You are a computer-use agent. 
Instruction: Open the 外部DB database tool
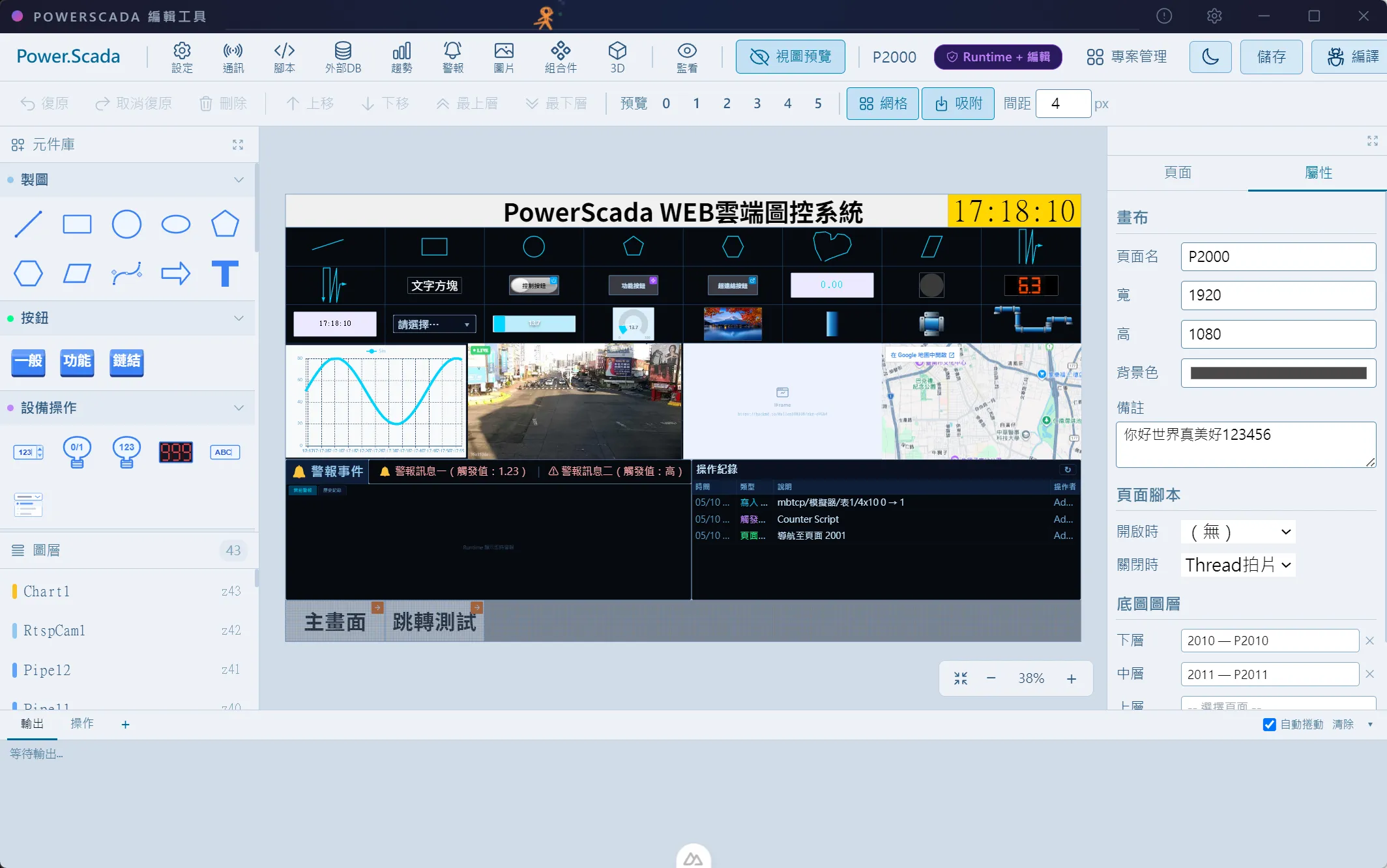pos(343,57)
